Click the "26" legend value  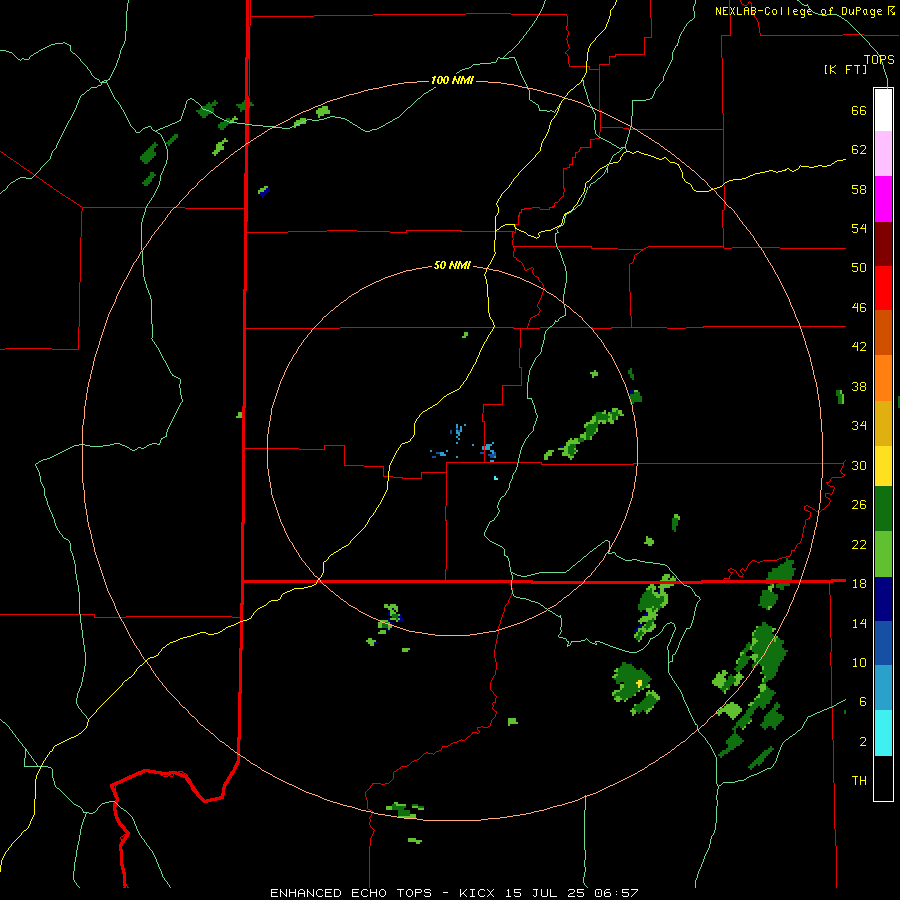click(x=859, y=505)
